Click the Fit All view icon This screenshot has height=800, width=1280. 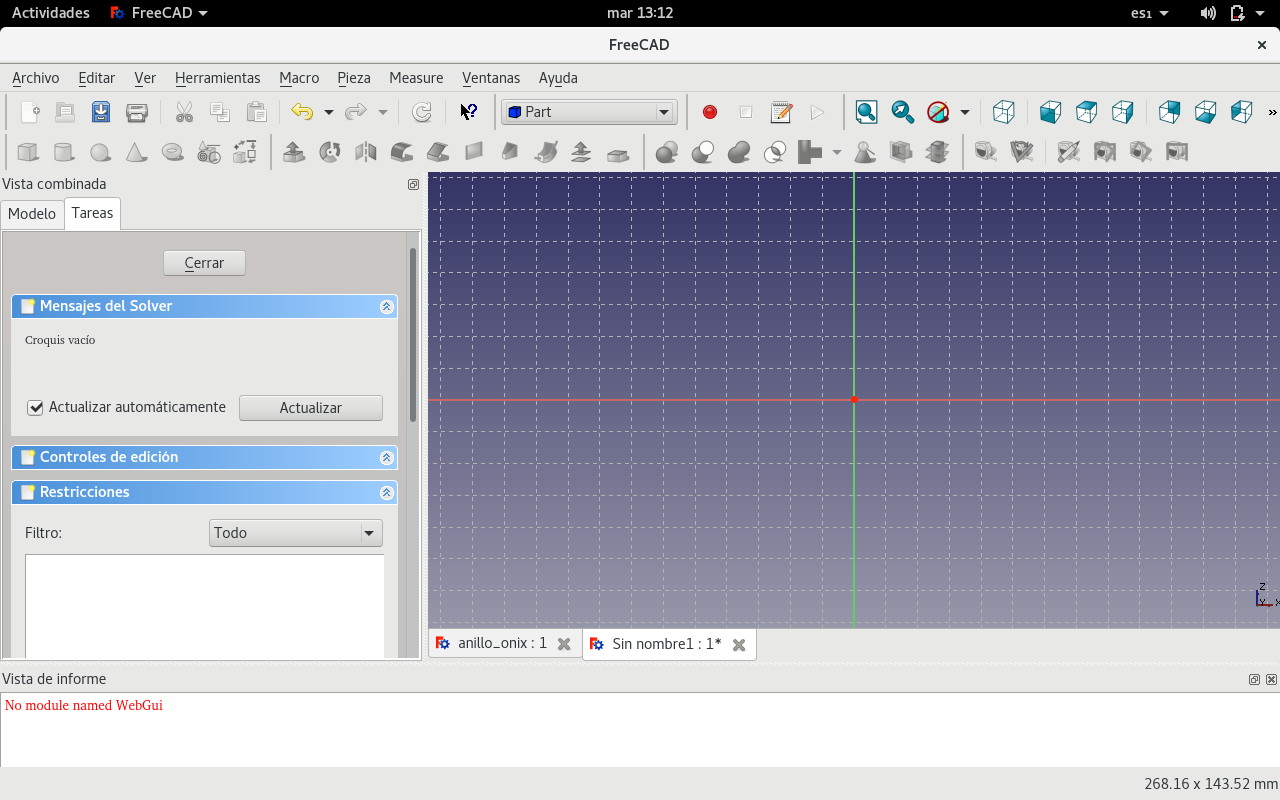pyautogui.click(x=866, y=112)
